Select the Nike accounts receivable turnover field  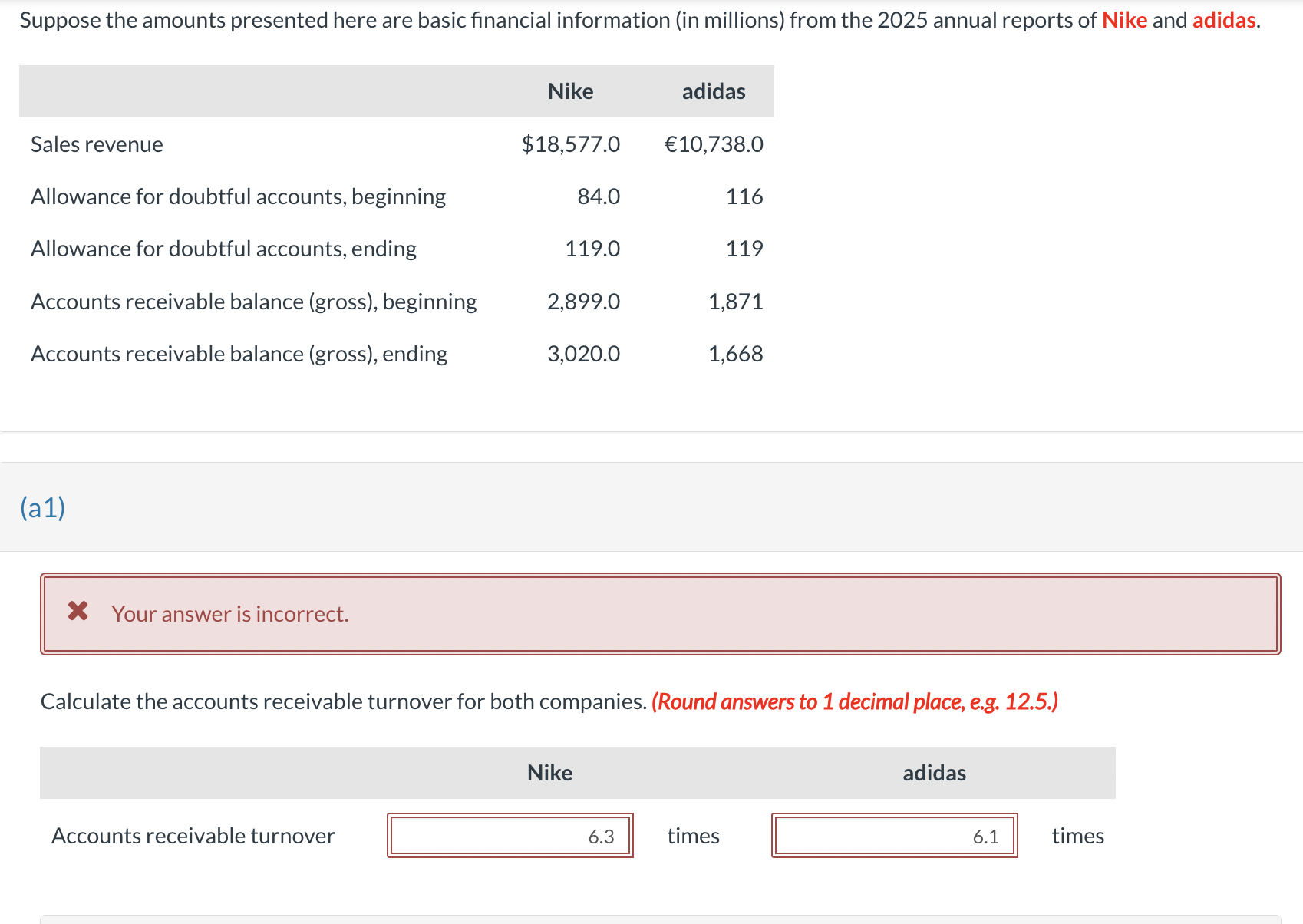pos(510,836)
